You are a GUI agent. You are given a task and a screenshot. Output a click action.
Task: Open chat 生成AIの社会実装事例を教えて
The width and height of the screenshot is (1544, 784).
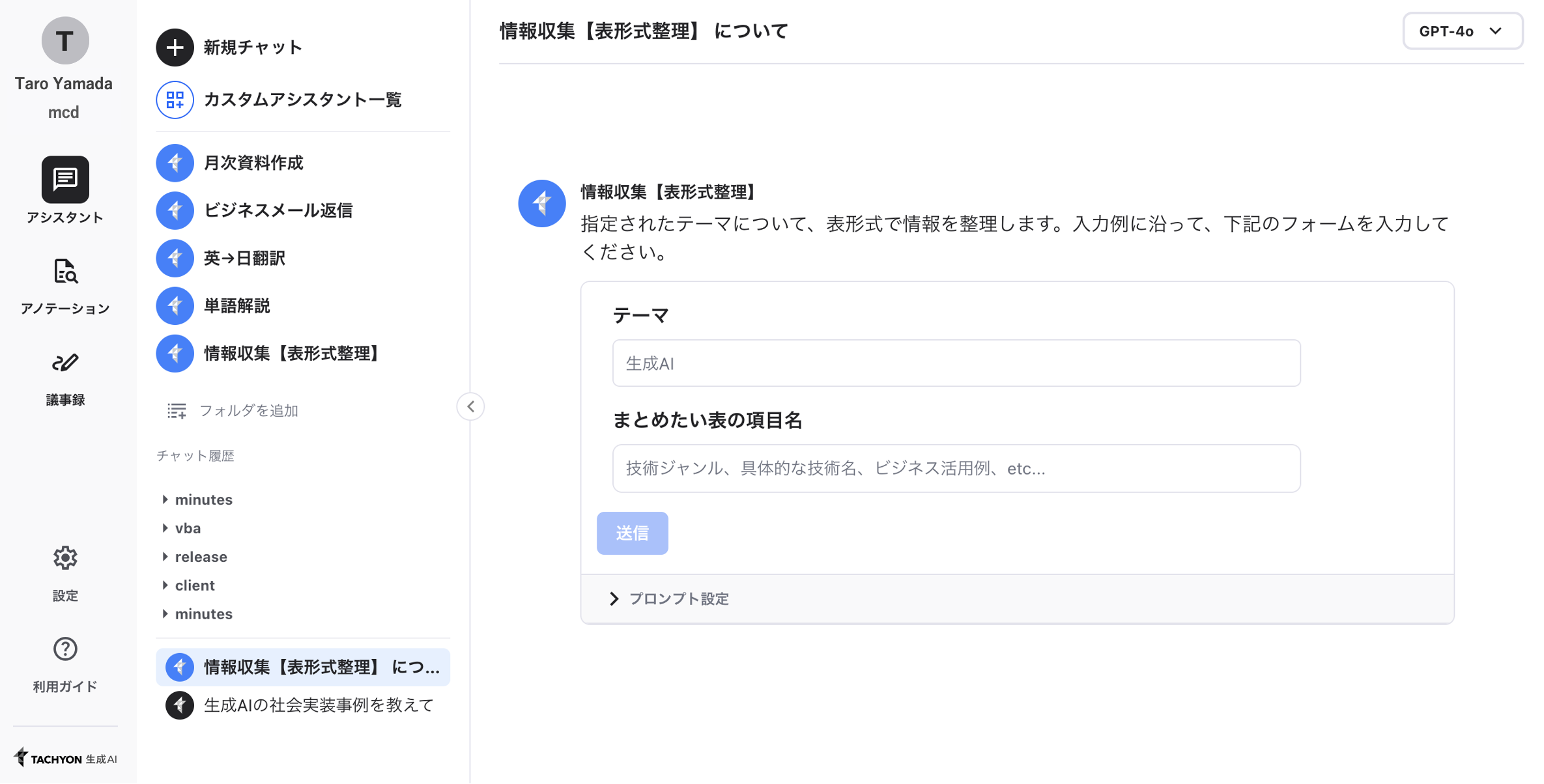[x=318, y=705]
